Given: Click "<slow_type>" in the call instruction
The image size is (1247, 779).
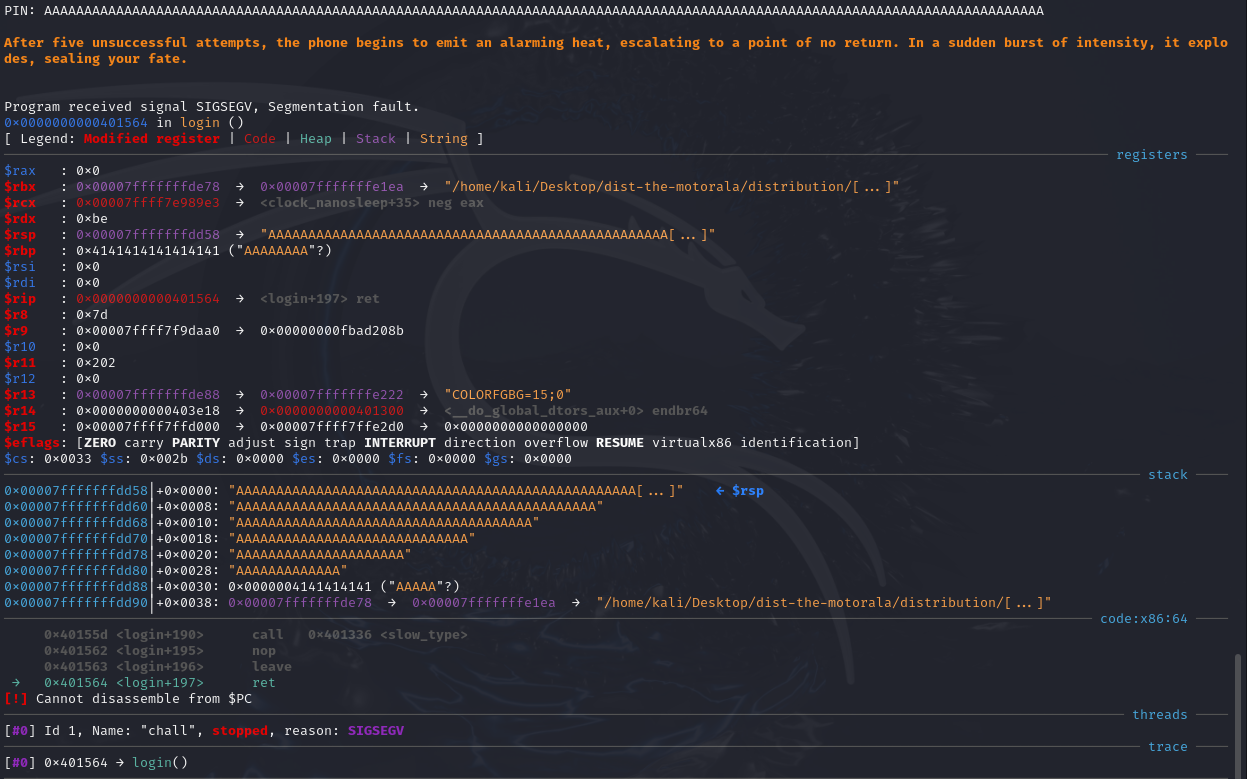Looking at the screenshot, I should click(424, 635).
